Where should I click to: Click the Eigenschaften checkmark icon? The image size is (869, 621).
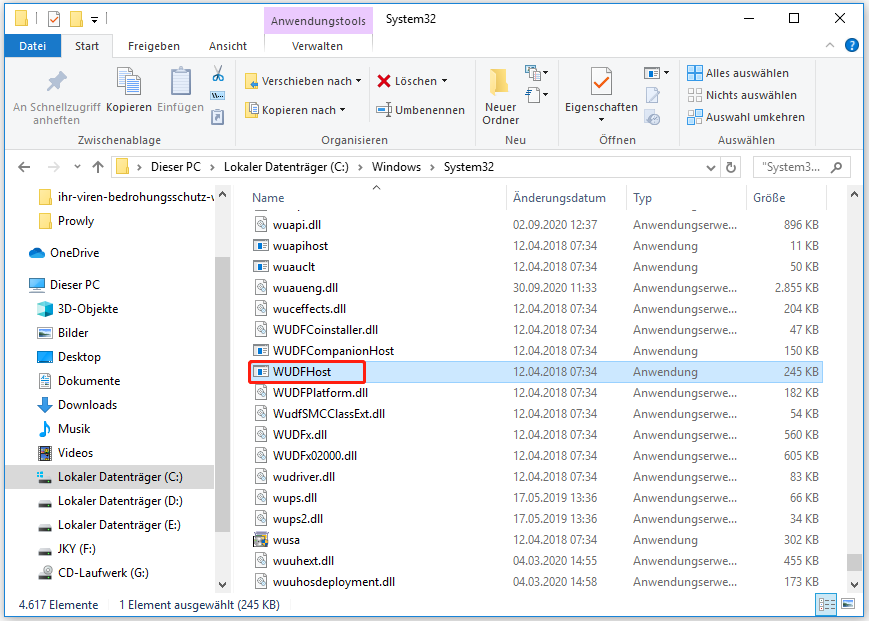tap(601, 83)
